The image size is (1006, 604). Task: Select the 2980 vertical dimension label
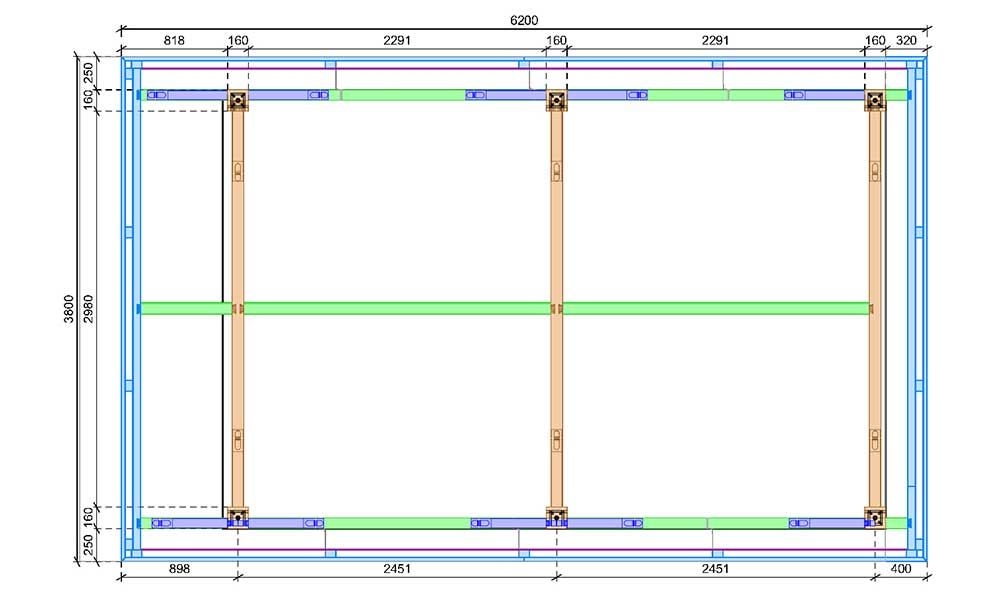[x=89, y=309]
